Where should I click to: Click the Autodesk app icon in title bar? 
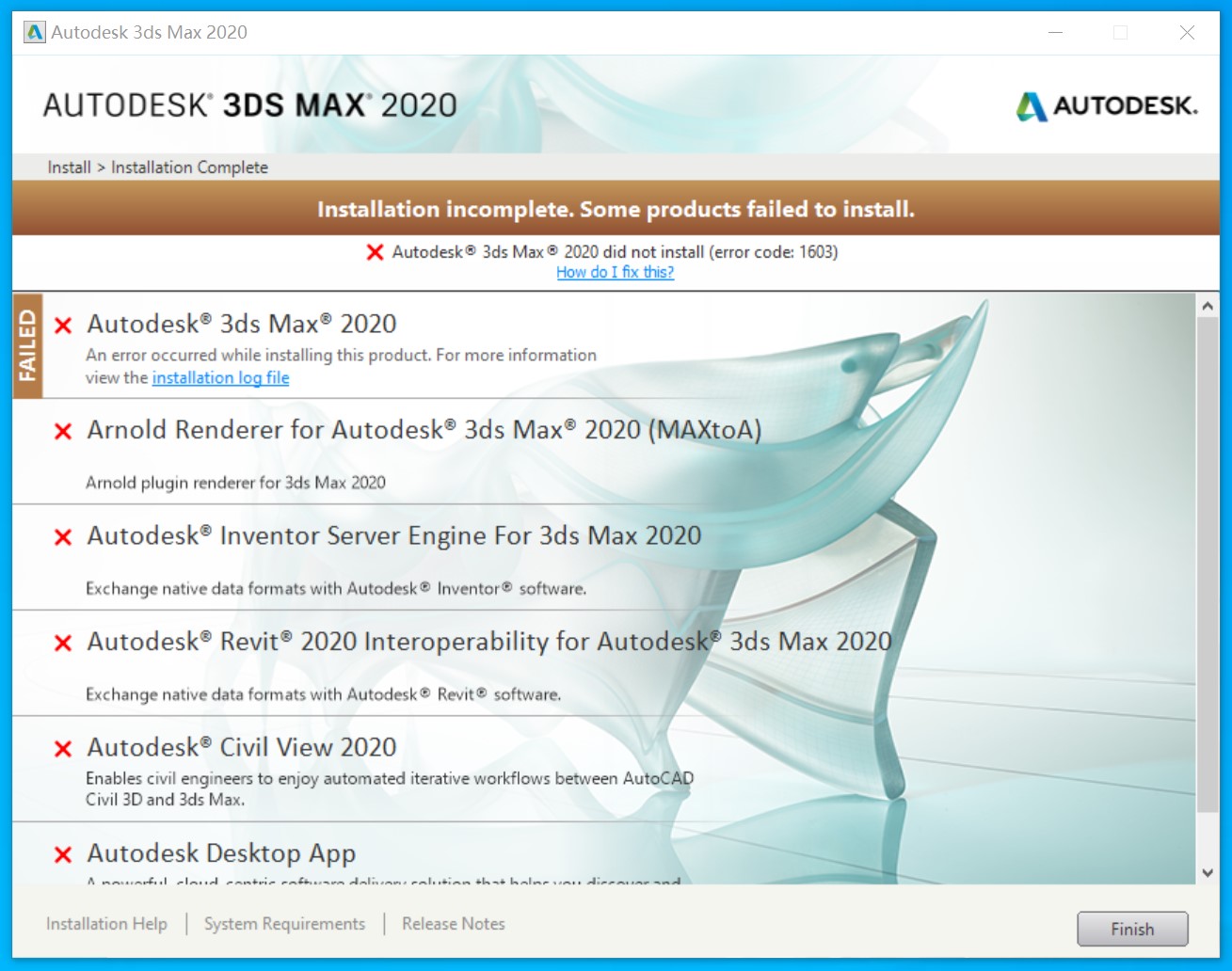(x=35, y=32)
